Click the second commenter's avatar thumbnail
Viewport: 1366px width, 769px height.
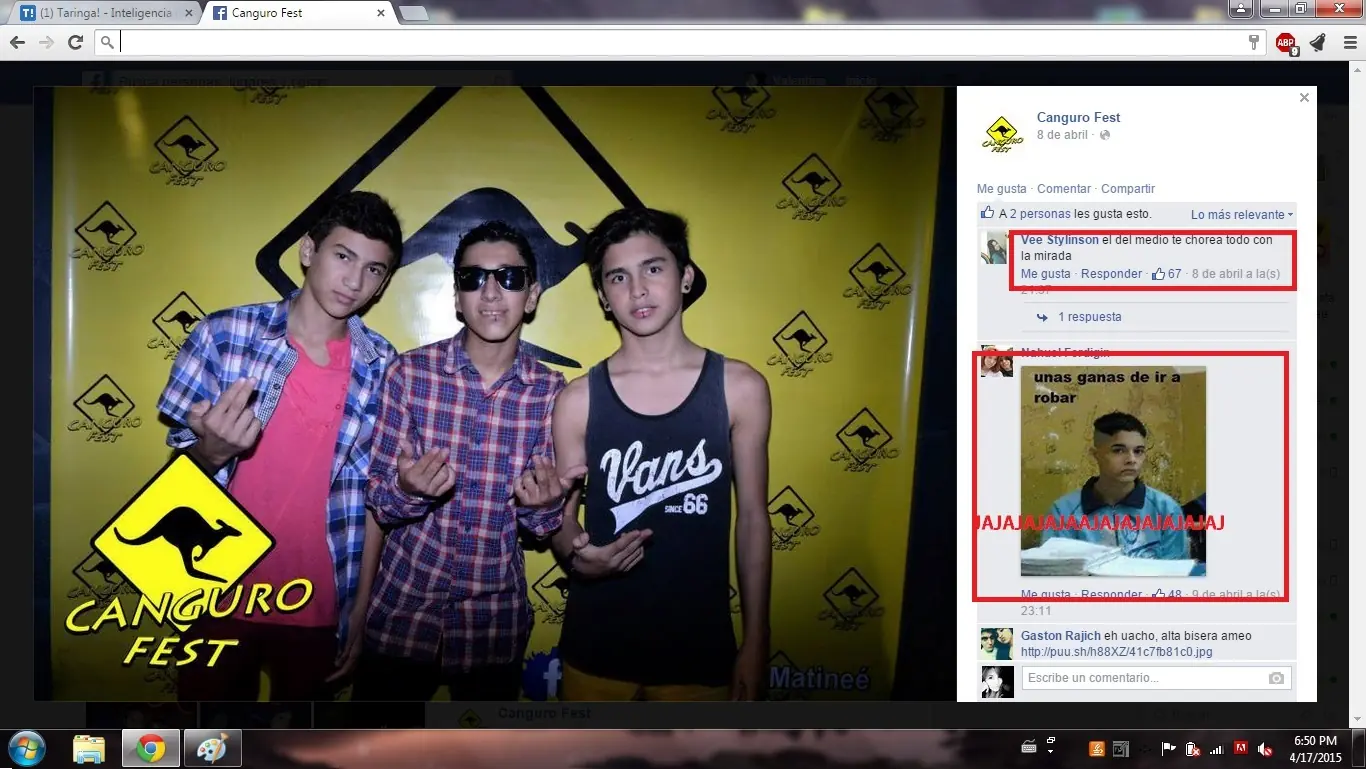[995, 362]
